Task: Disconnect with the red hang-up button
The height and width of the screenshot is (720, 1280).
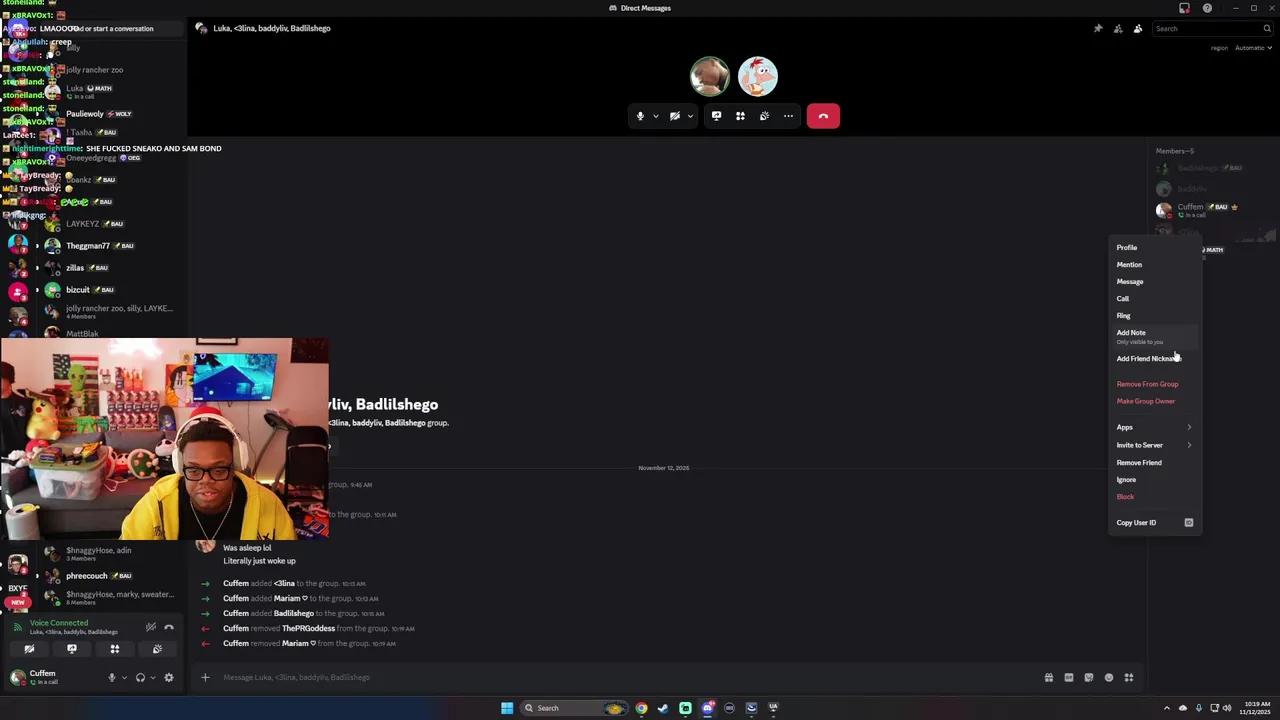Action: (x=823, y=116)
